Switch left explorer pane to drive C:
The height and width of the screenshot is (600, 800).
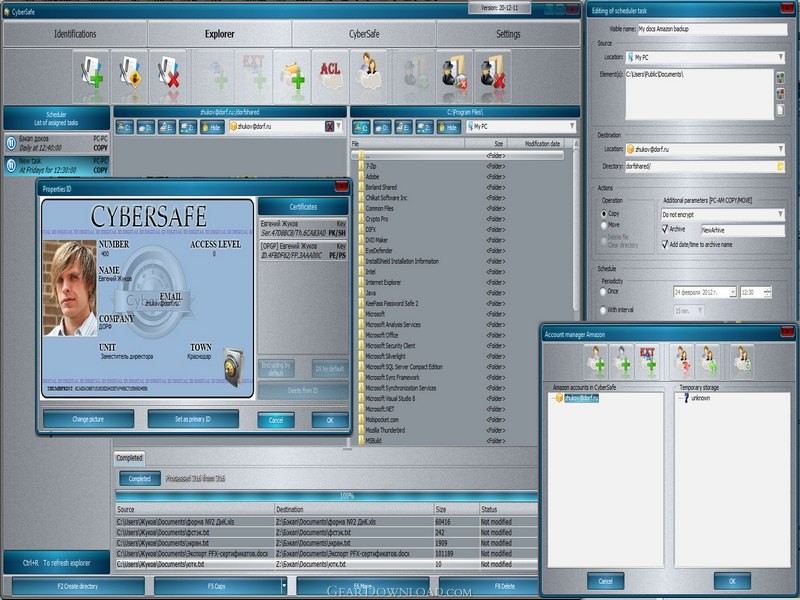125,127
